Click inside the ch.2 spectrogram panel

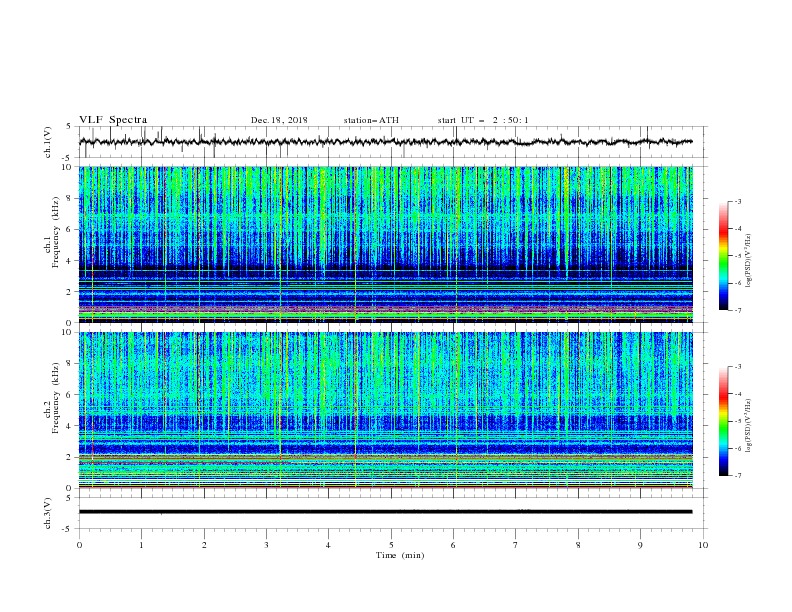tap(385, 410)
